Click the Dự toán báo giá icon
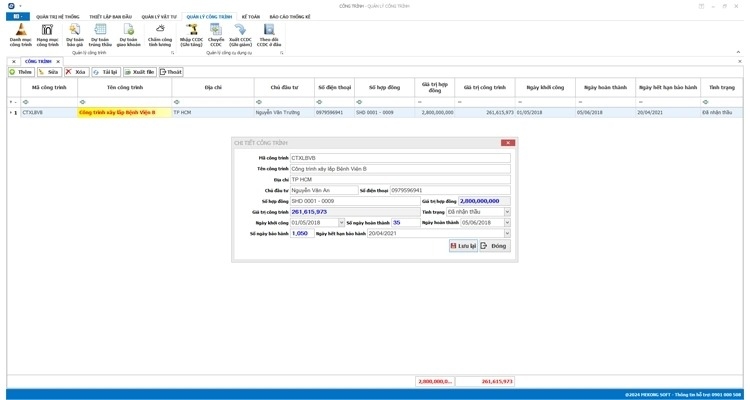This screenshot has width=750, height=400. coord(74,35)
